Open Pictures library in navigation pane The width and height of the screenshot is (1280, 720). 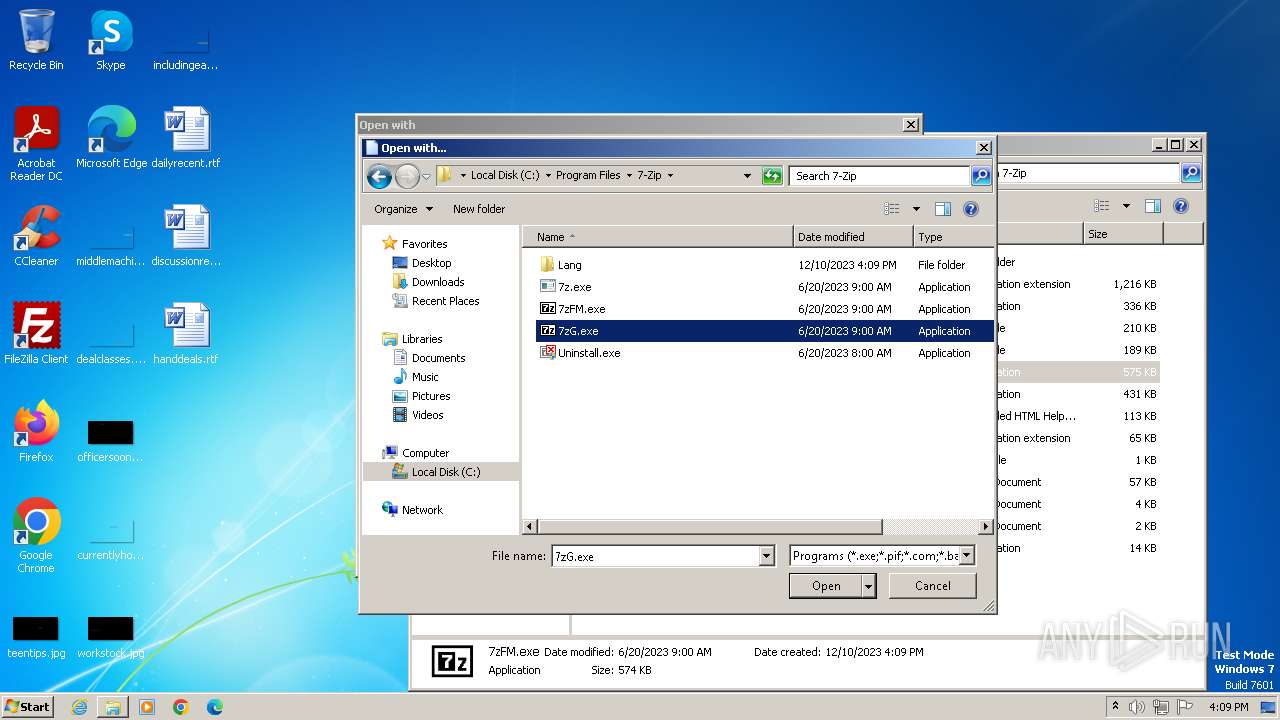pyautogui.click(x=431, y=396)
